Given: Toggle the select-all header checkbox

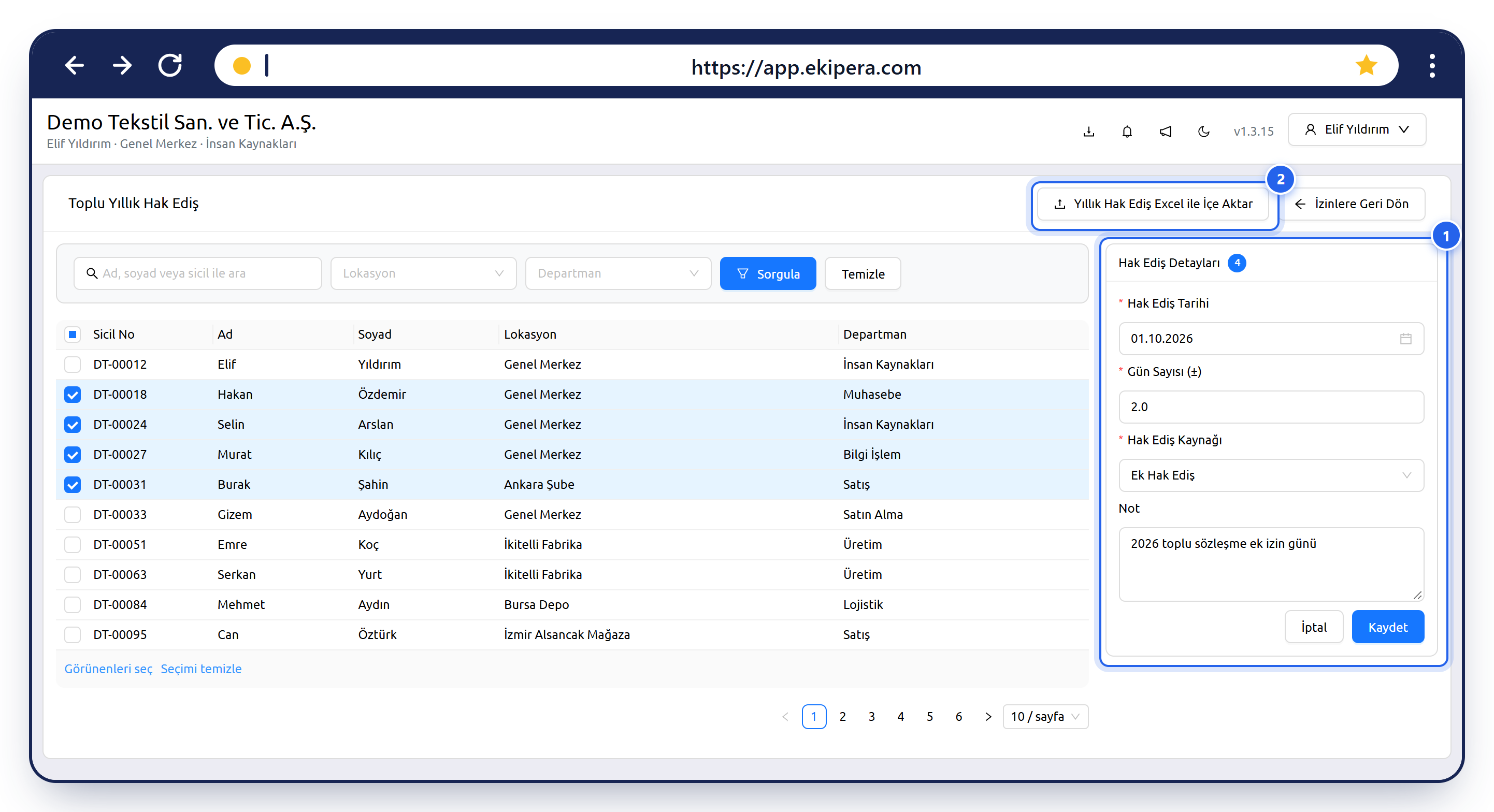Looking at the screenshot, I should point(73,335).
